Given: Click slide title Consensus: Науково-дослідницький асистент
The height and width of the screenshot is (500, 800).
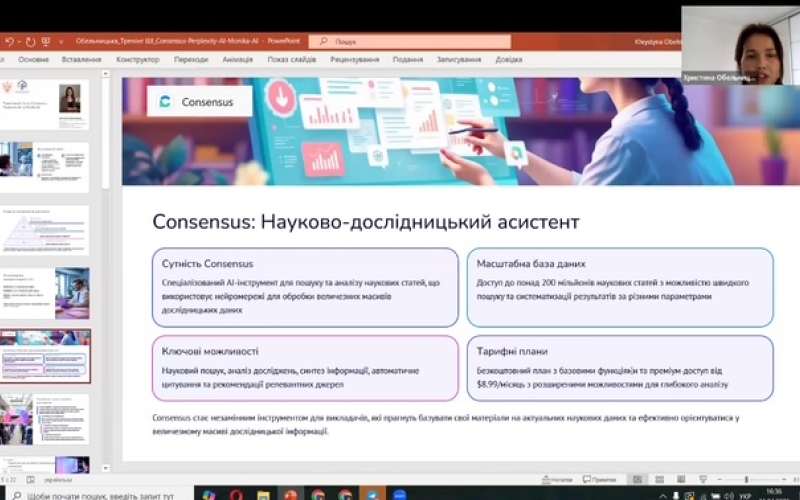Looking at the screenshot, I should 366,222.
